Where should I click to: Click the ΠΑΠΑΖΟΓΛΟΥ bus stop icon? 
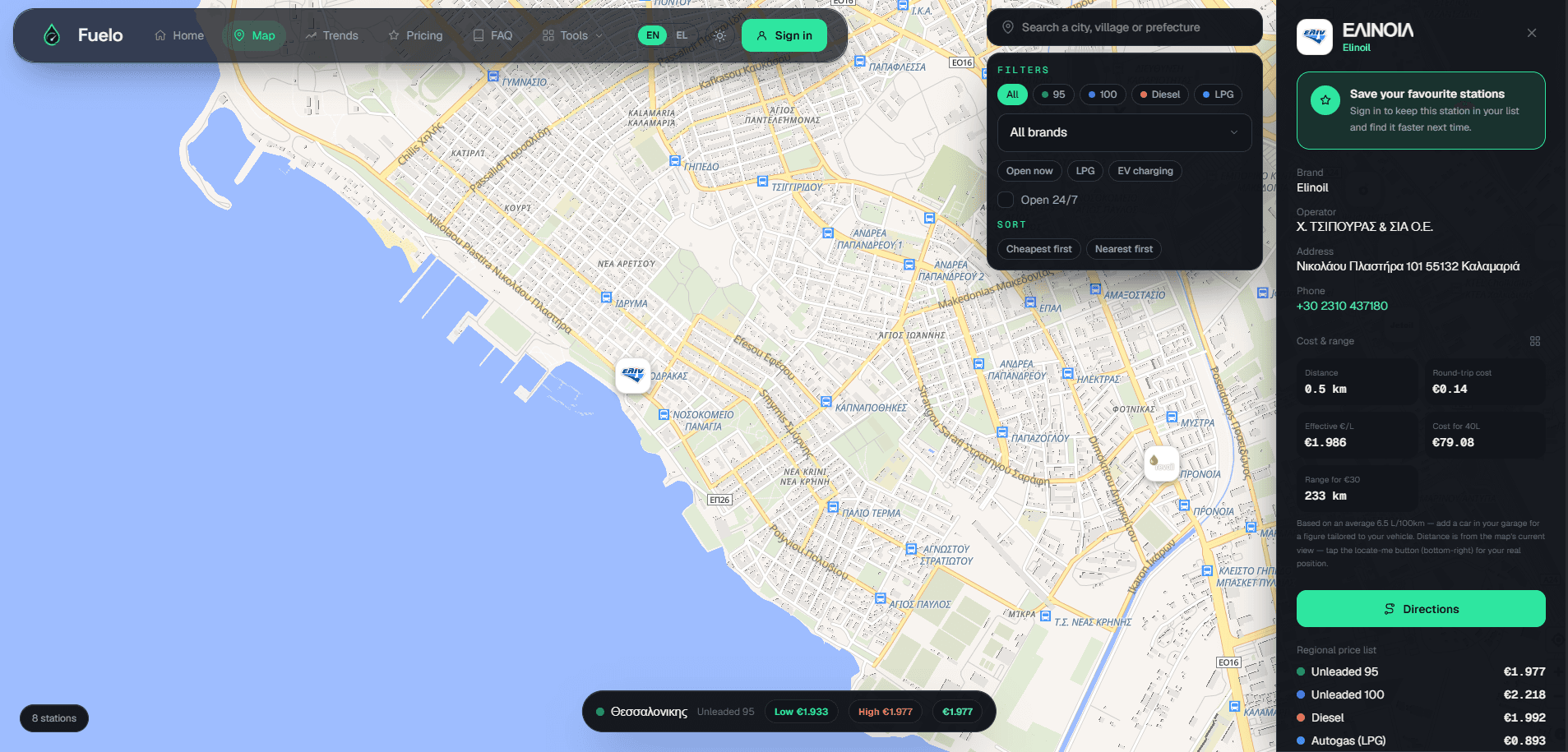pos(1001,432)
